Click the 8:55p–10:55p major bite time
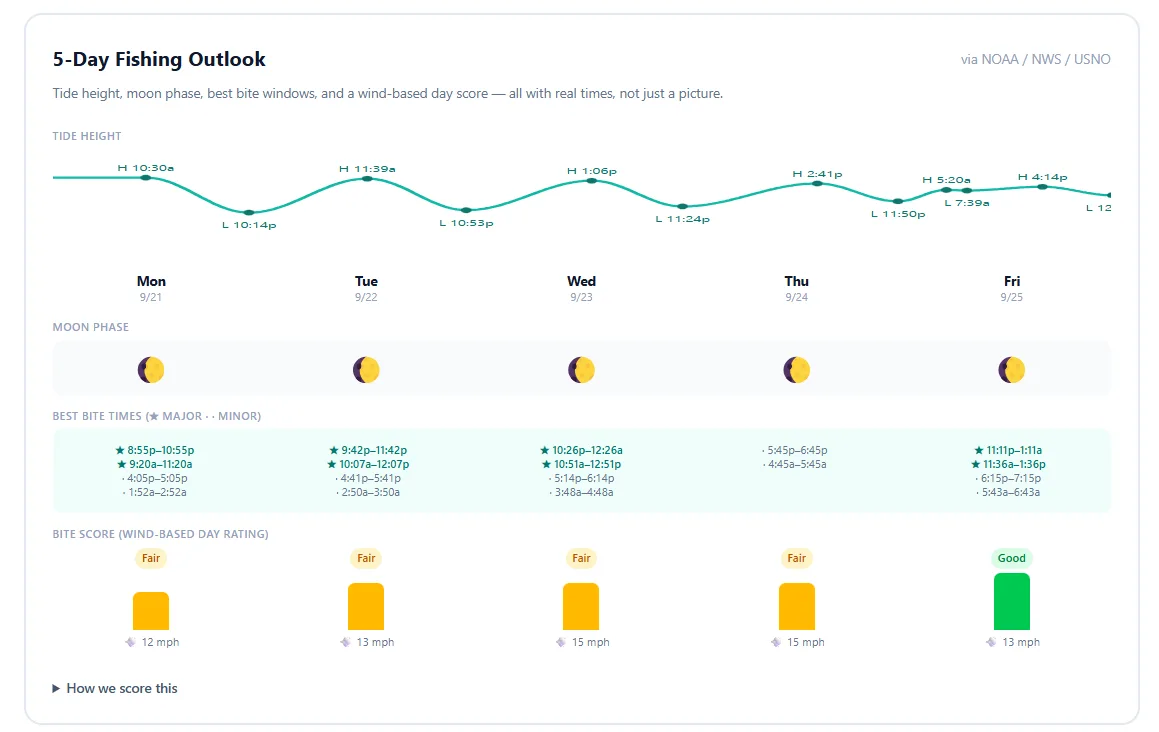The image size is (1159, 732). click(x=154, y=450)
